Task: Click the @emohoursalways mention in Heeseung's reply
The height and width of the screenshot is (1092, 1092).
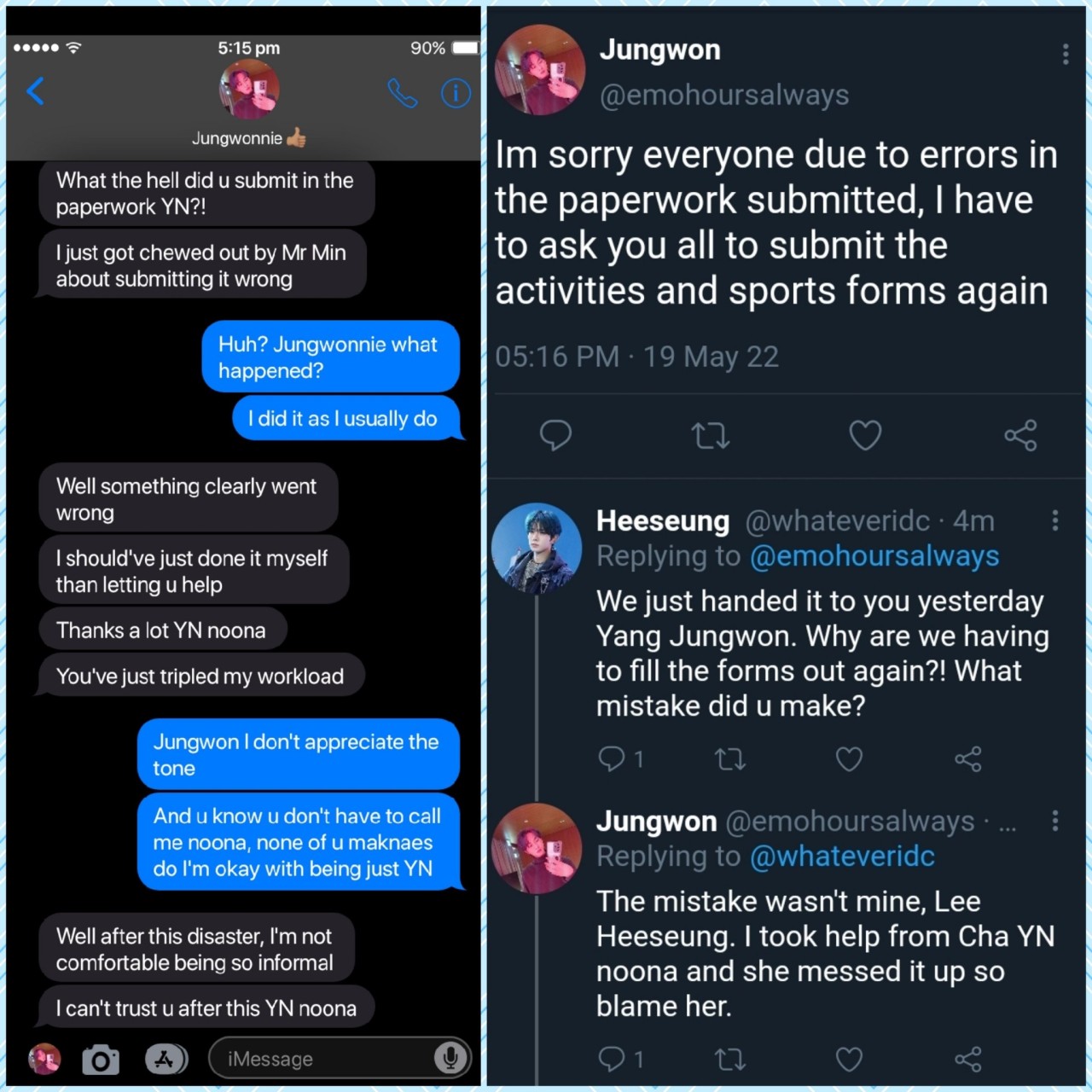Action: 874,556
